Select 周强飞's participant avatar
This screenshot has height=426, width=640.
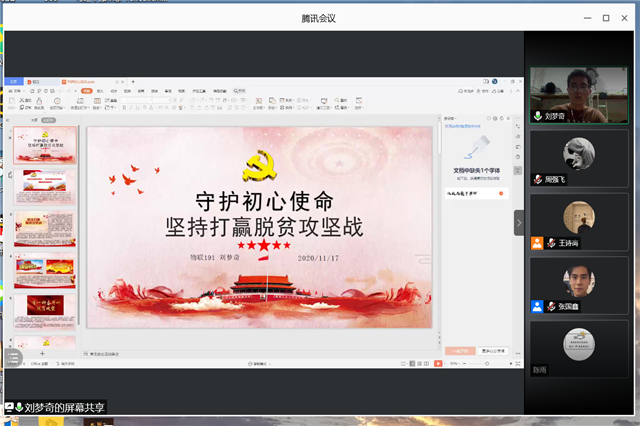[578, 154]
